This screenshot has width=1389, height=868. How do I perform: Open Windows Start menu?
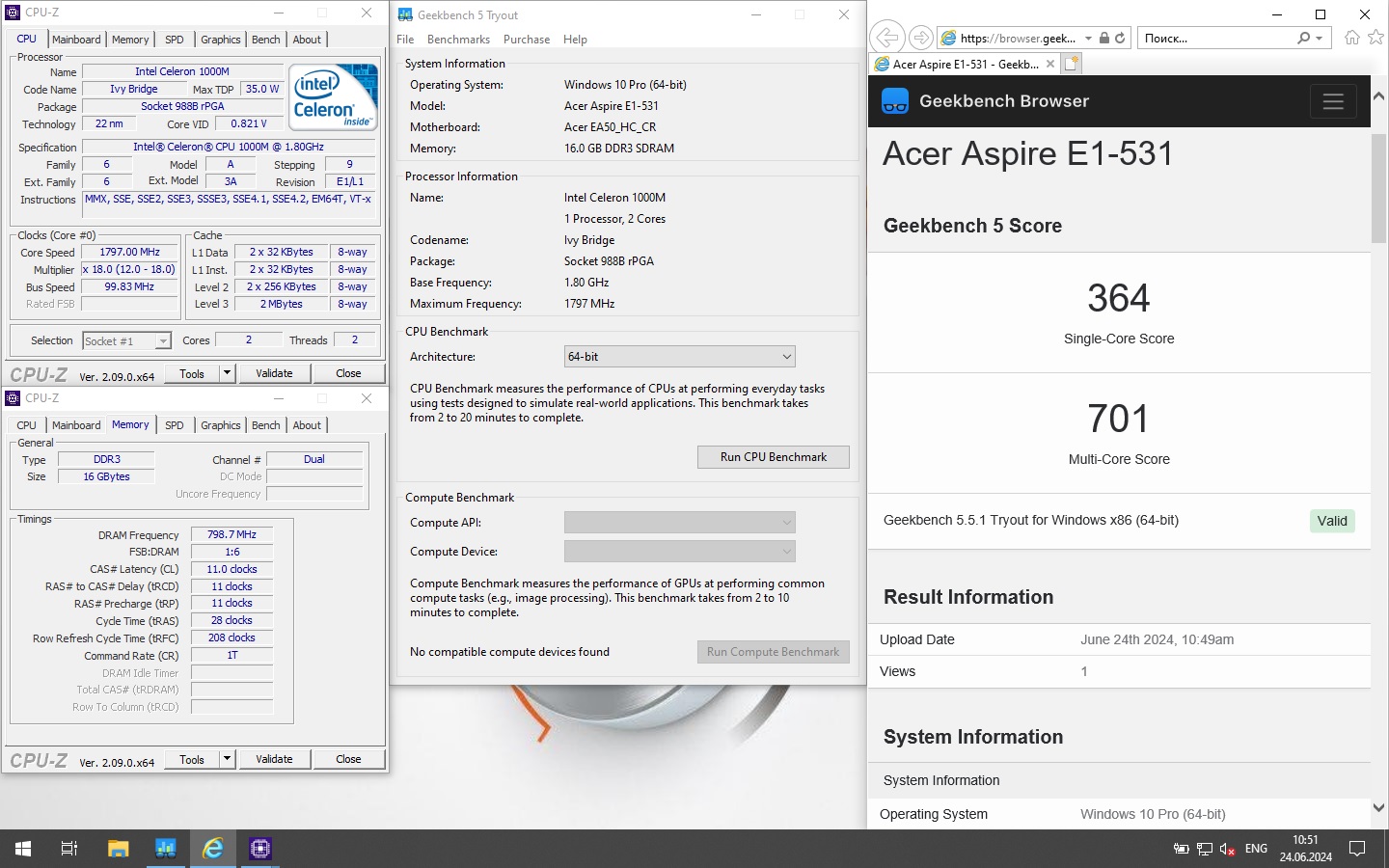(23, 849)
